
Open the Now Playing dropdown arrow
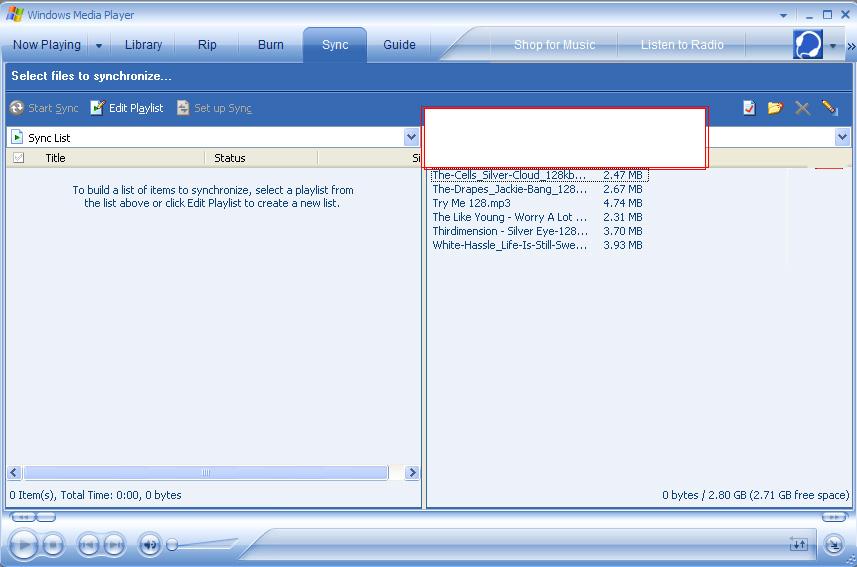pyautogui.click(x=99, y=45)
